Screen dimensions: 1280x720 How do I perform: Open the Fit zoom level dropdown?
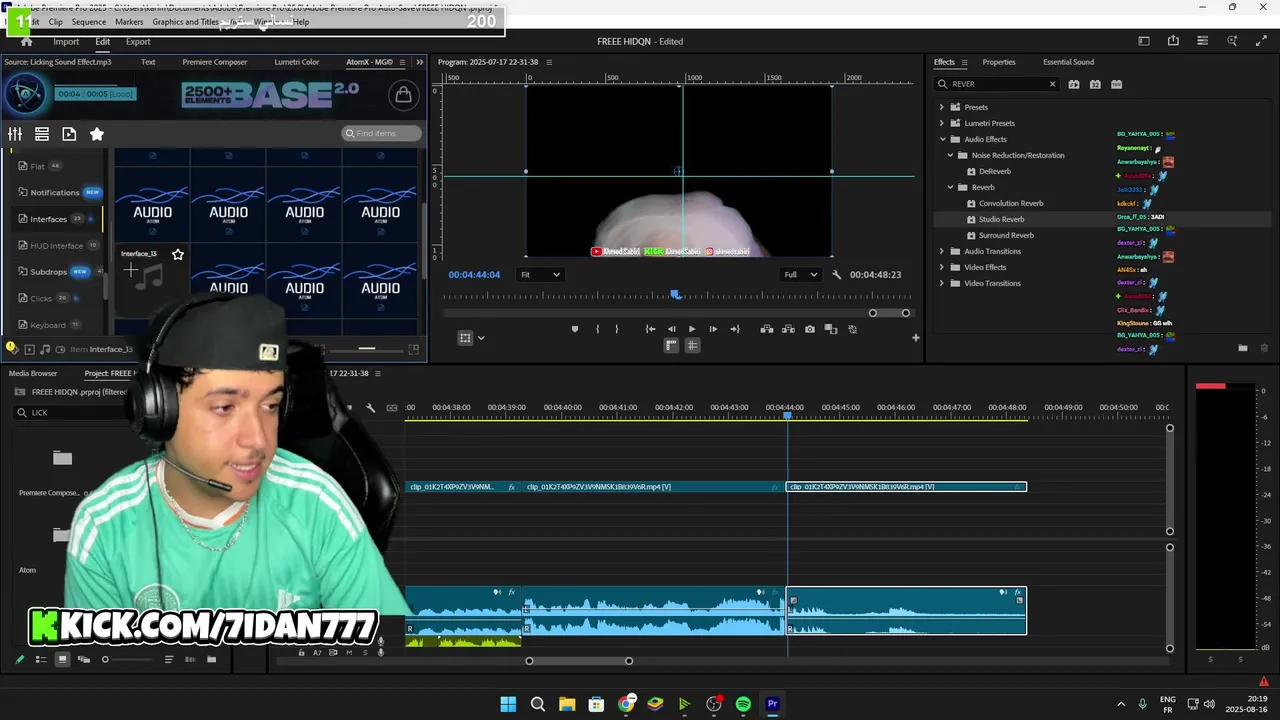[x=540, y=275]
